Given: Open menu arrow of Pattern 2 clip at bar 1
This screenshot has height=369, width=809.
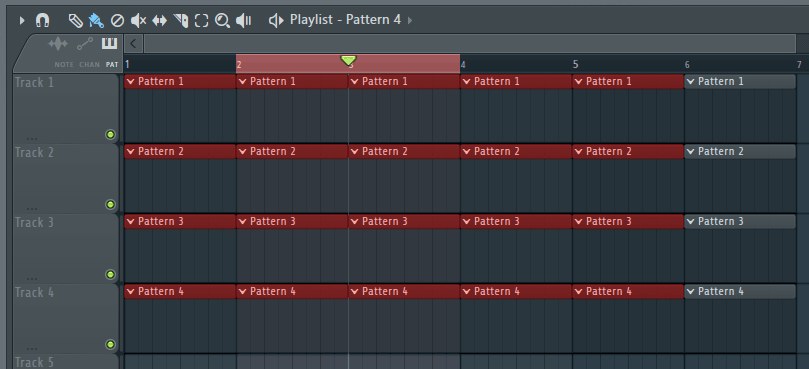Looking at the screenshot, I should click(131, 152).
